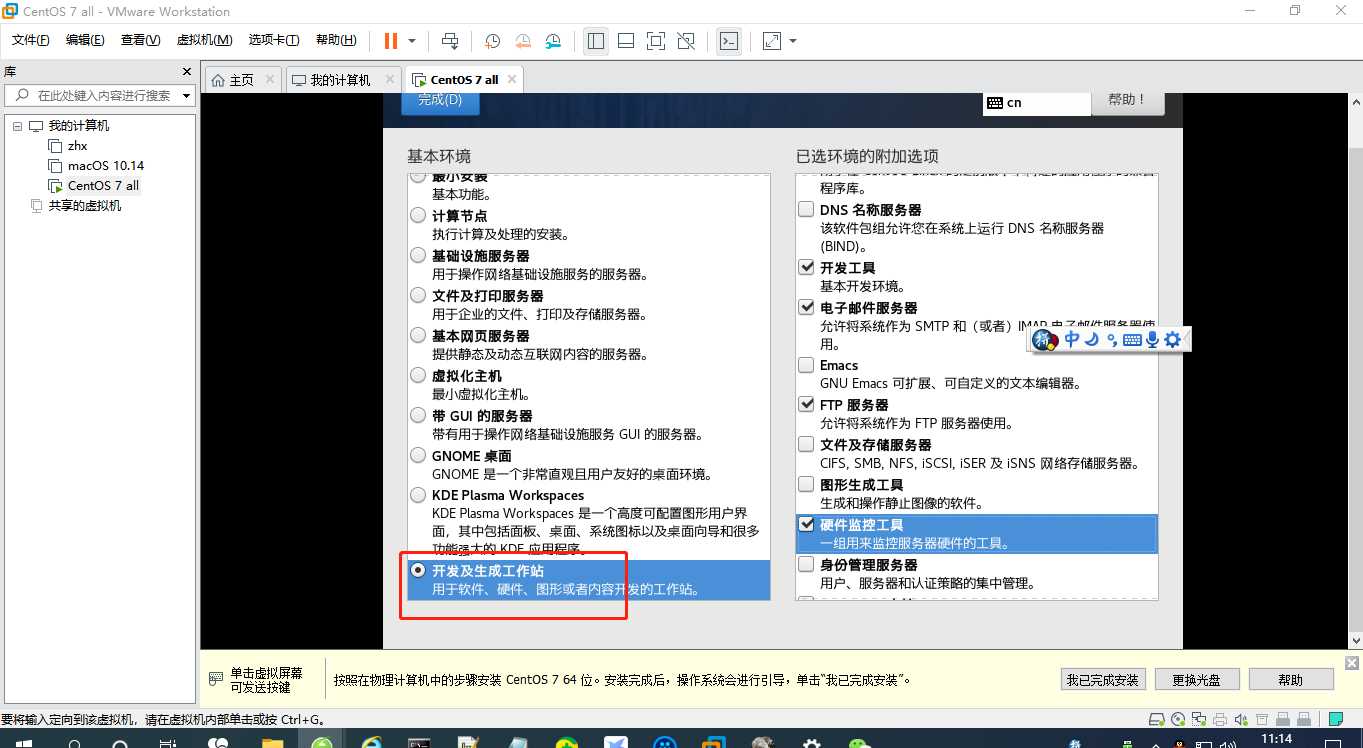The image size is (1363, 748).
Task: Uncheck the 硬件监控工具 checkbox
Action: coord(806,524)
